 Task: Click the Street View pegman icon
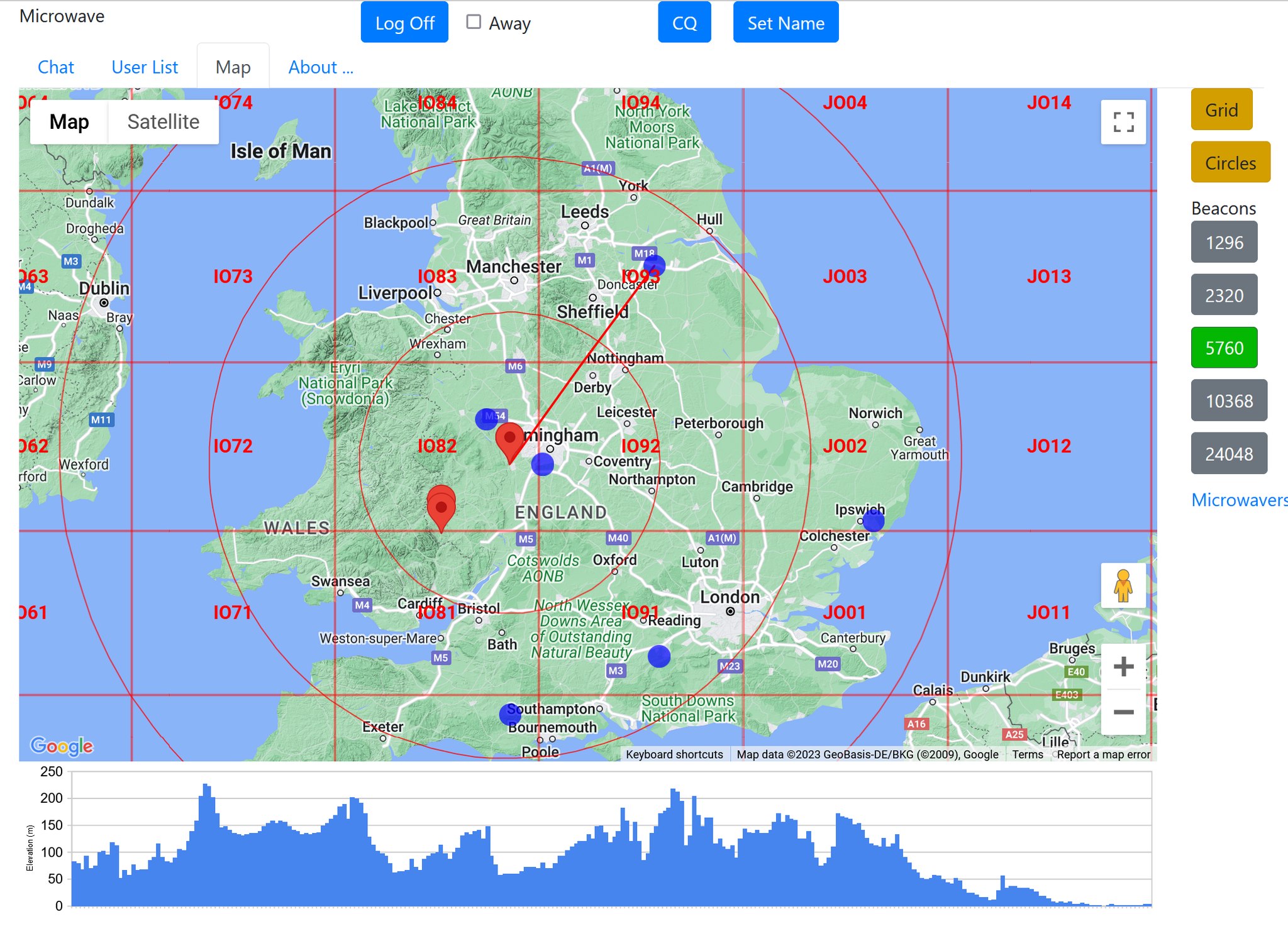[1123, 585]
